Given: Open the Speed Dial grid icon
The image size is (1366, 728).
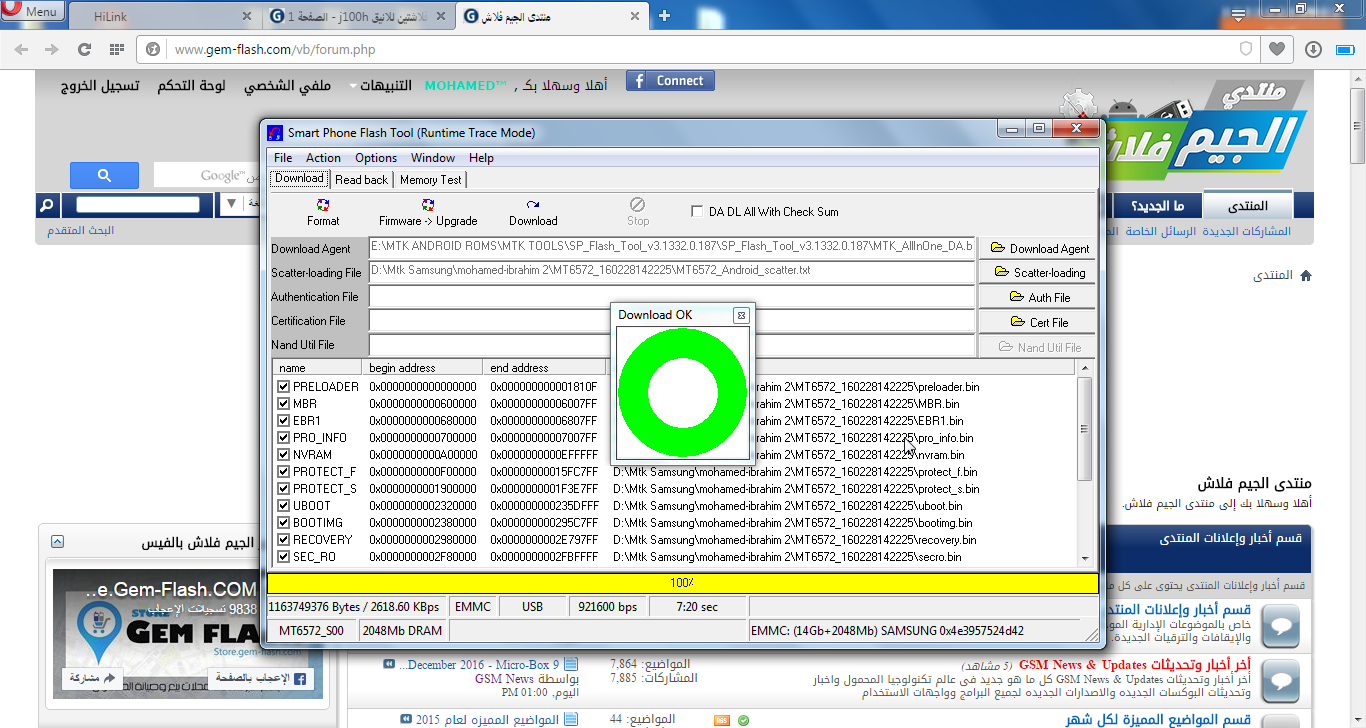Looking at the screenshot, I should pyautogui.click(x=117, y=49).
